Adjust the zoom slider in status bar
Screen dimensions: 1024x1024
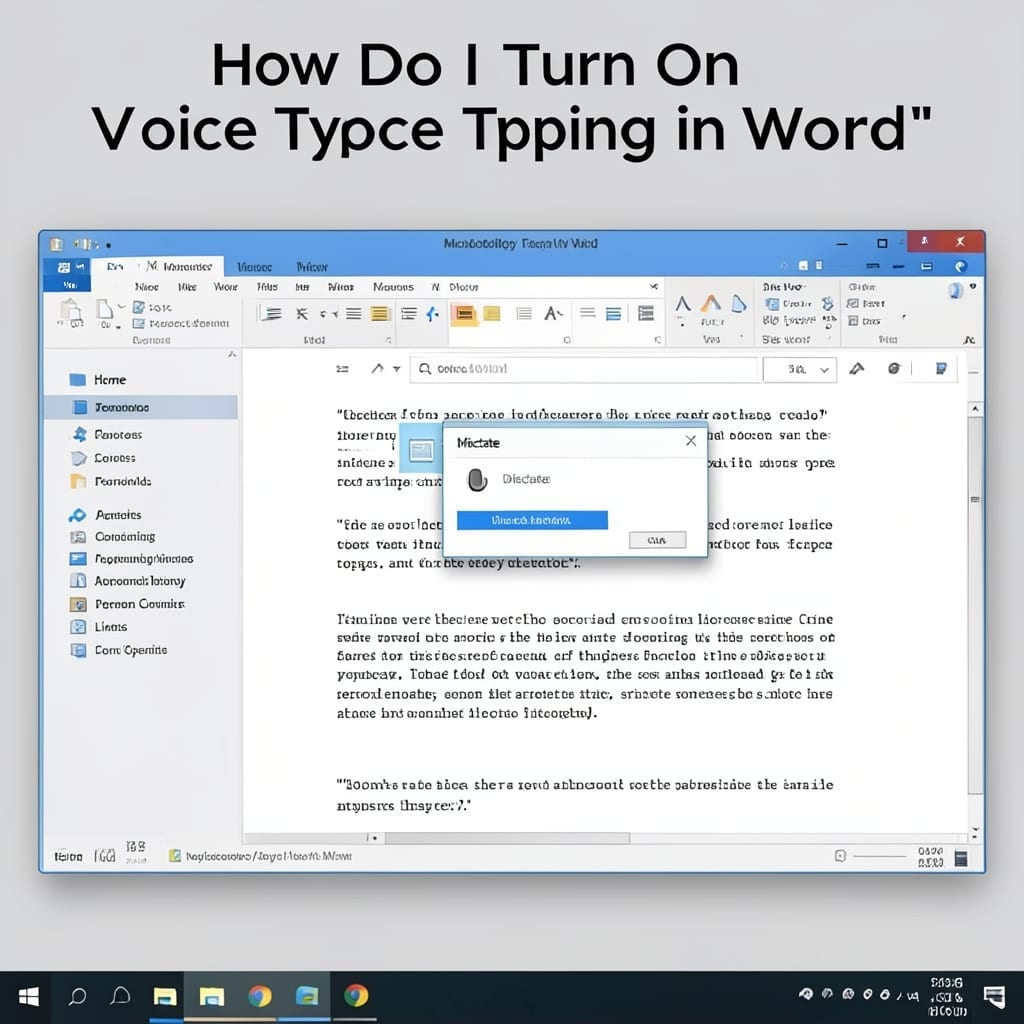click(880, 856)
